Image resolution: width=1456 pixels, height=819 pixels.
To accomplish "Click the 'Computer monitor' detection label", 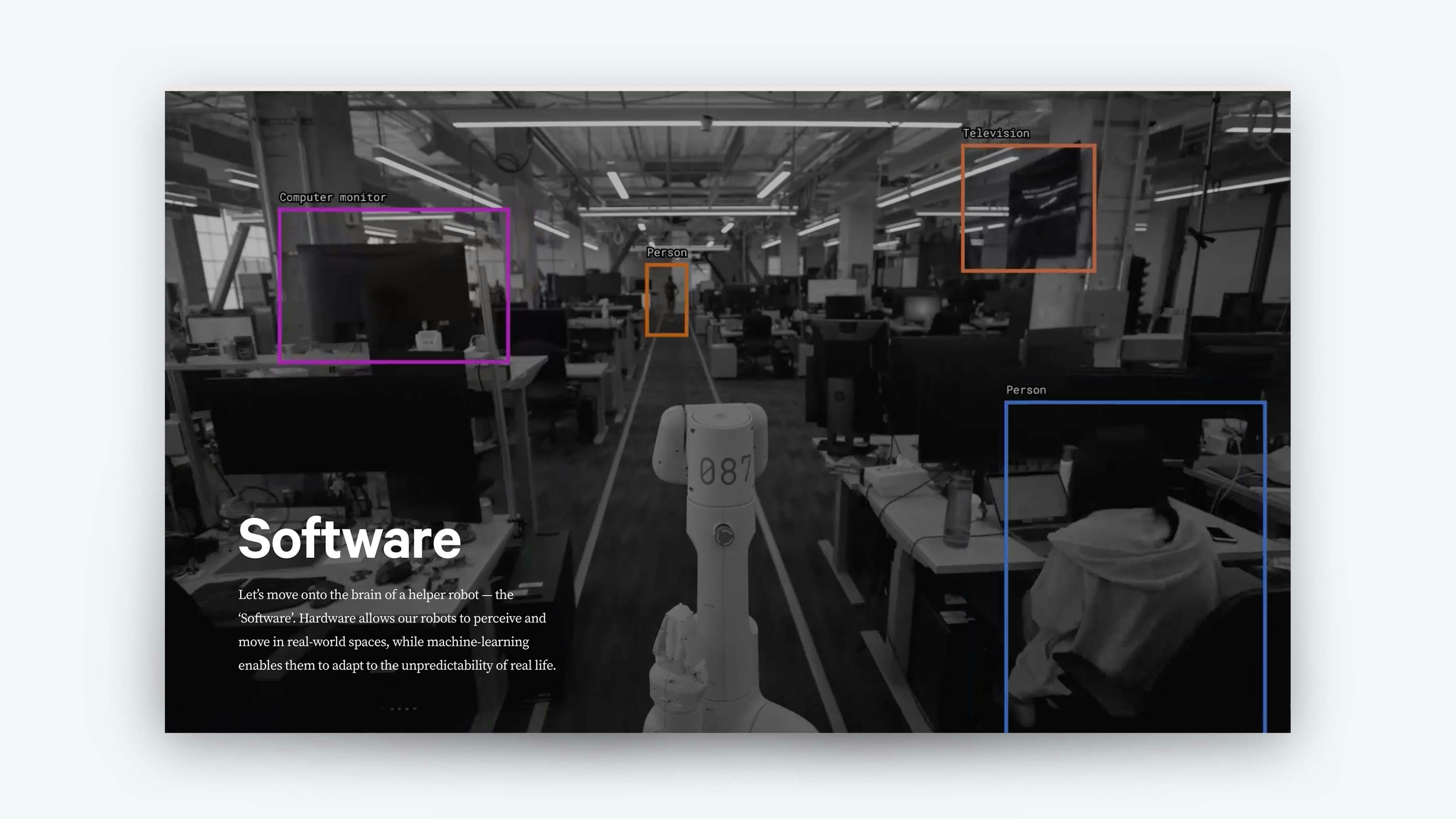I will (332, 197).
